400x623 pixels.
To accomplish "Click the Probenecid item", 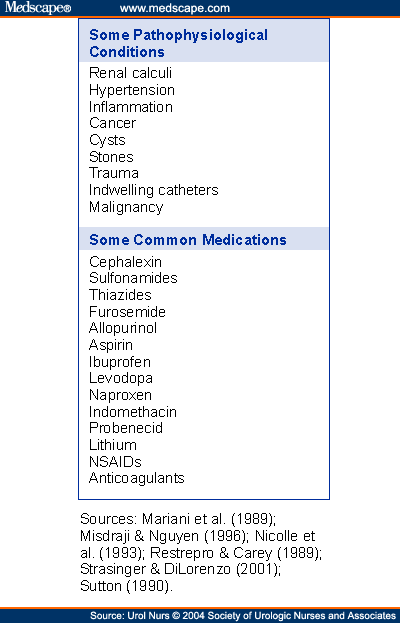I will click(x=126, y=428).
